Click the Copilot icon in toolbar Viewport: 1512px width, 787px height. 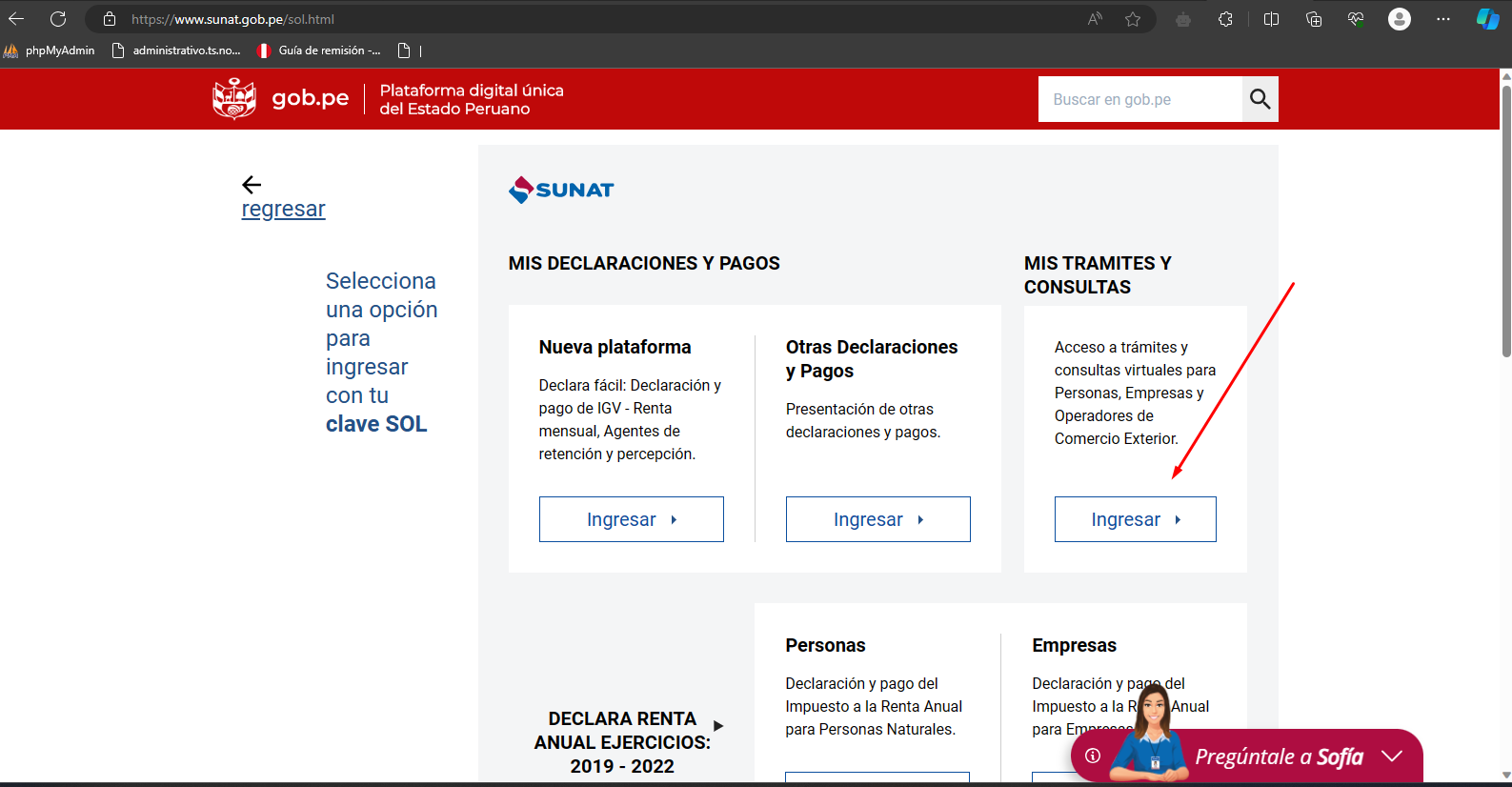(x=1487, y=19)
